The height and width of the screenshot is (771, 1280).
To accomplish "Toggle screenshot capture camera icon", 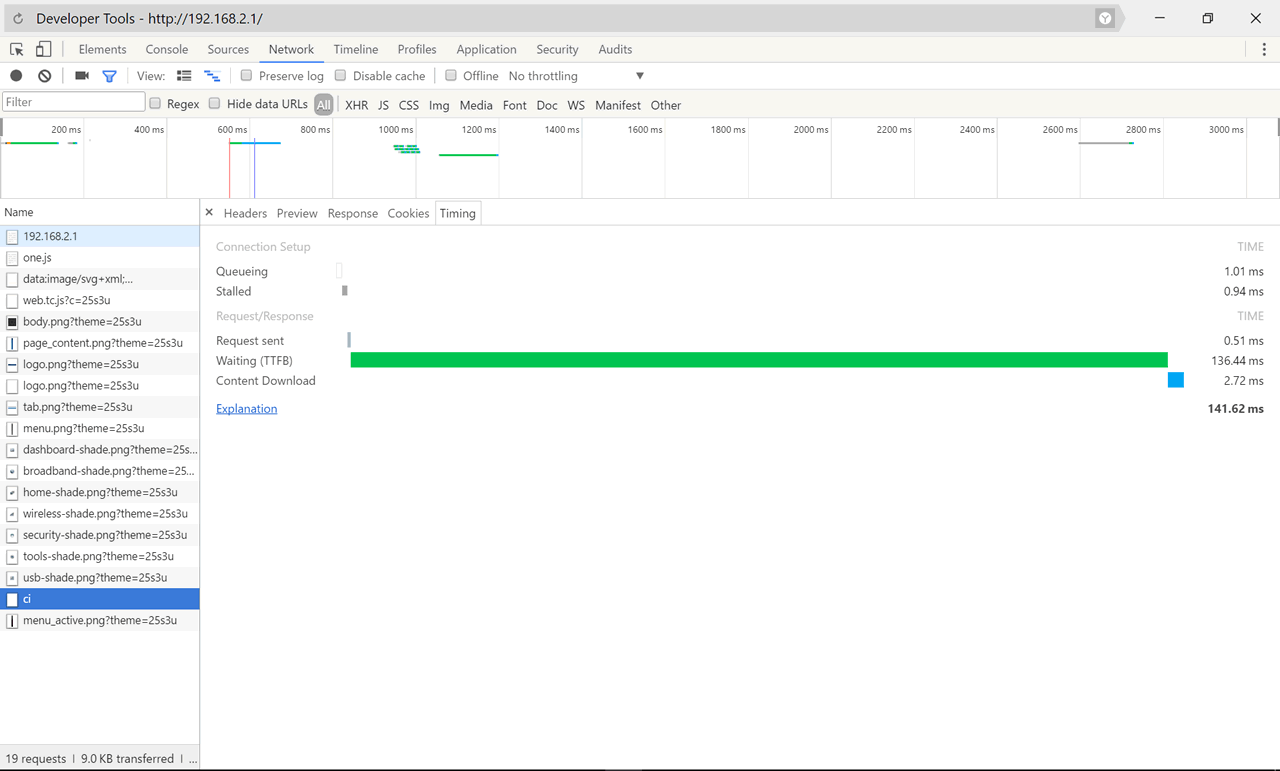I will point(82,76).
